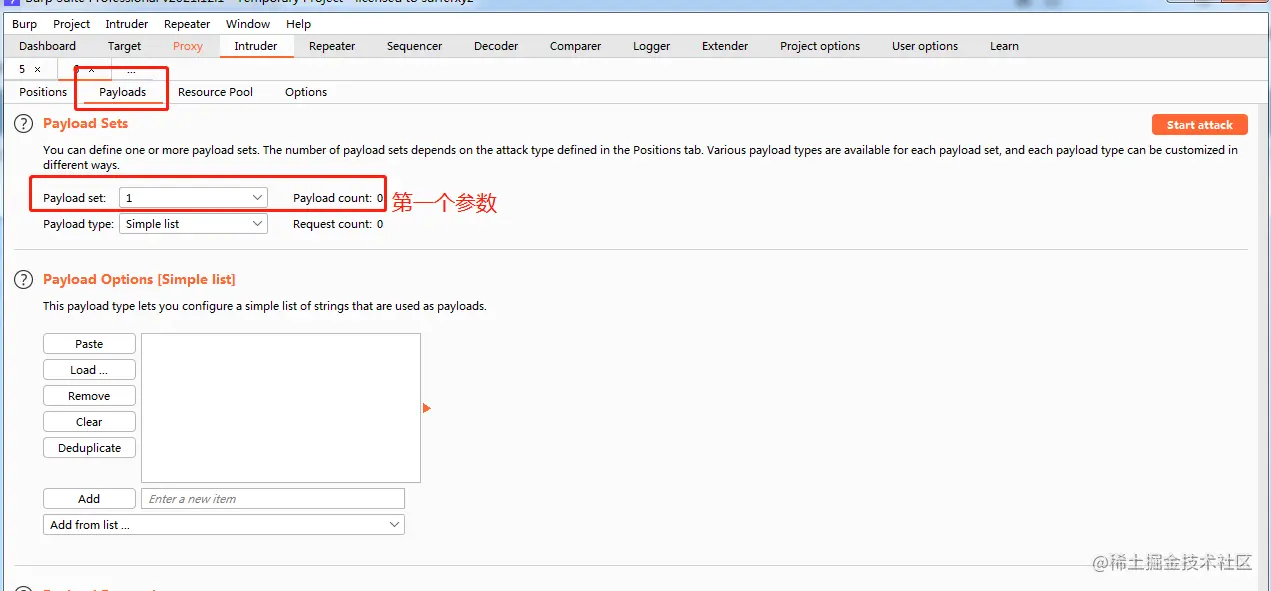Screen dimensions: 1271x591
Task: Click the Clear button
Action: pos(89,422)
